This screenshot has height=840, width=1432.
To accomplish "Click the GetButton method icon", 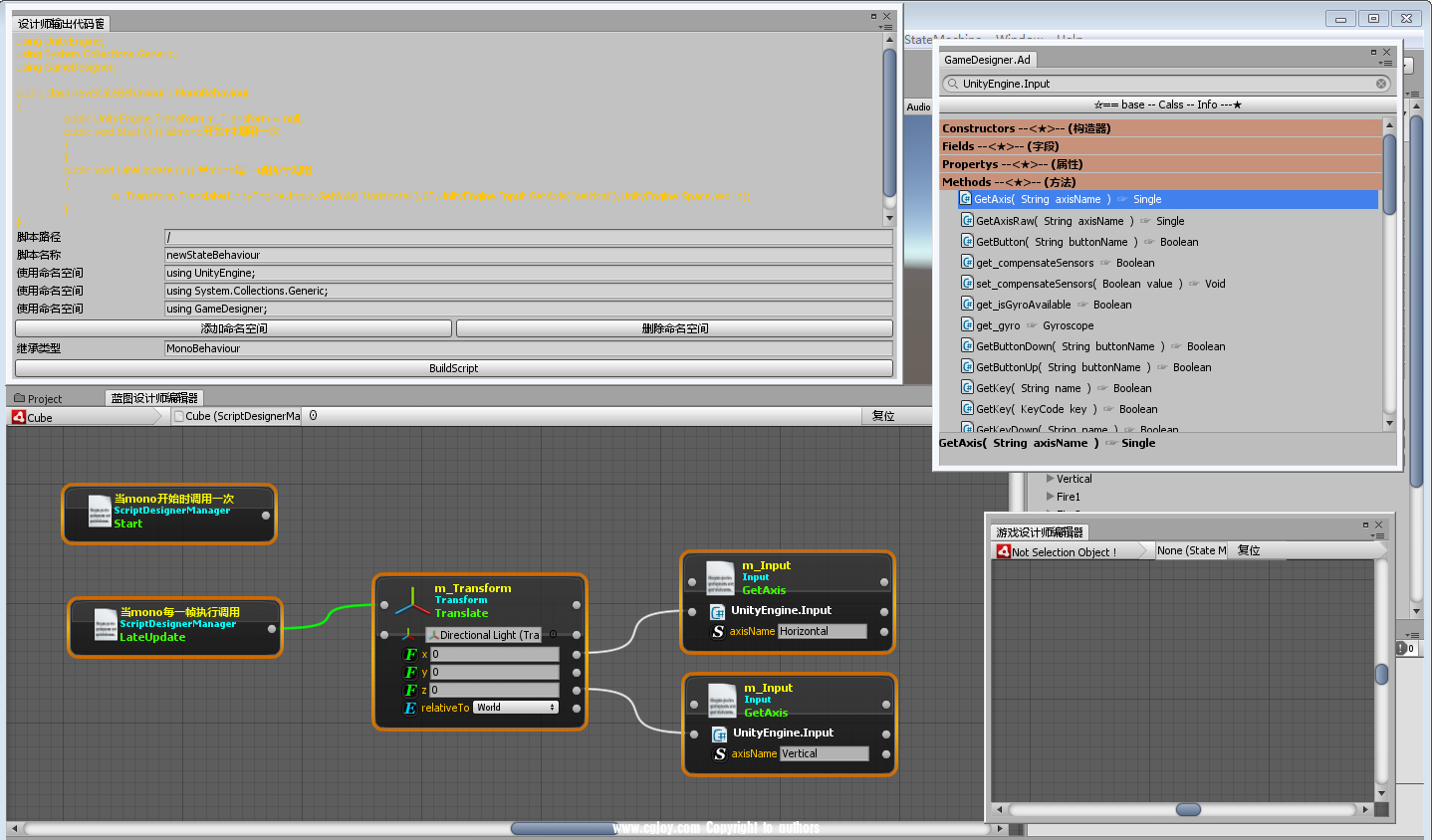I will (x=968, y=242).
